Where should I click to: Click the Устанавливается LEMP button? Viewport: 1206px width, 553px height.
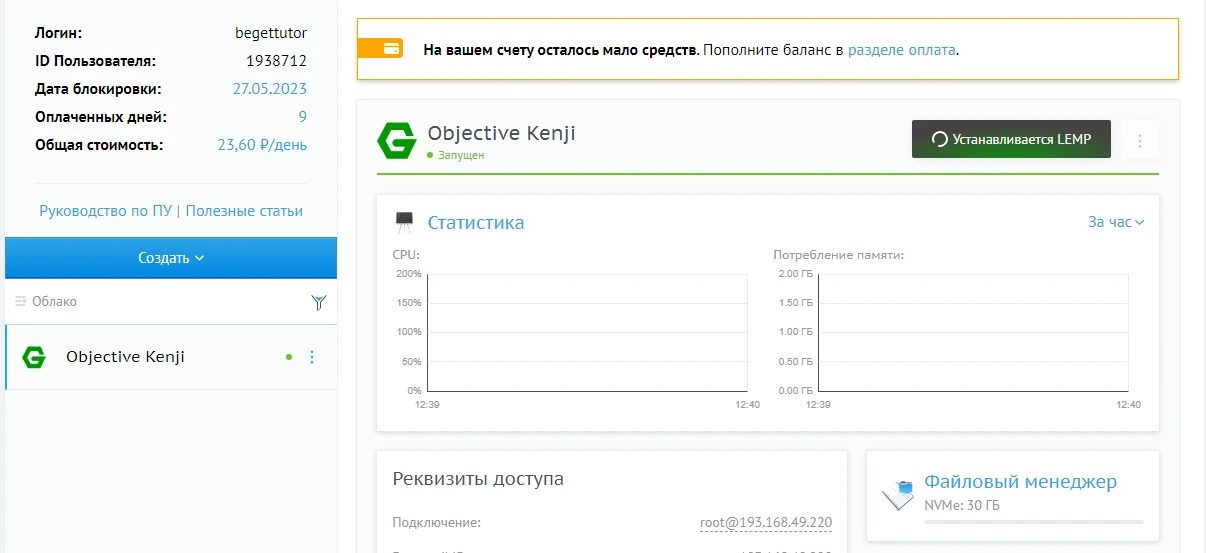(1011, 140)
